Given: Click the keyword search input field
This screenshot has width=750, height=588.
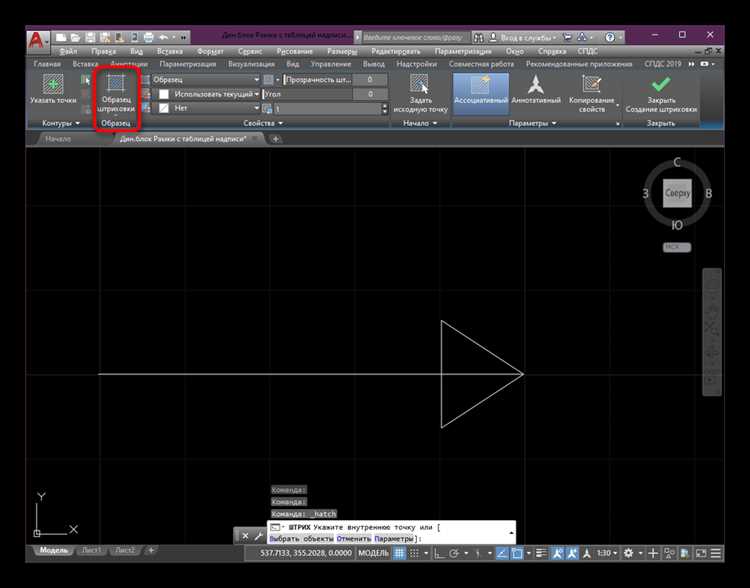Looking at the screenshot, I should [414, 37].
